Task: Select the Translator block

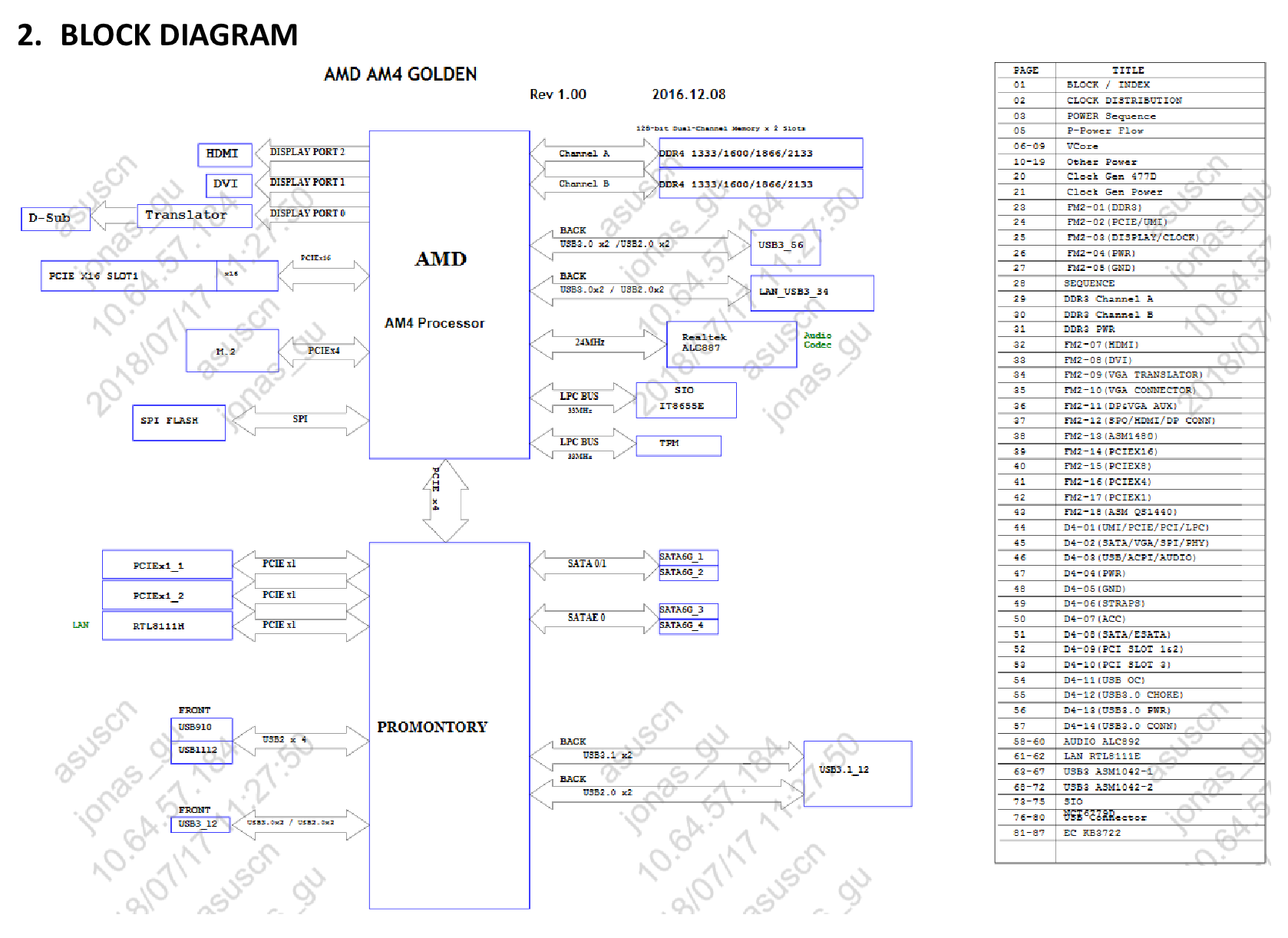Action: [194, 216]
